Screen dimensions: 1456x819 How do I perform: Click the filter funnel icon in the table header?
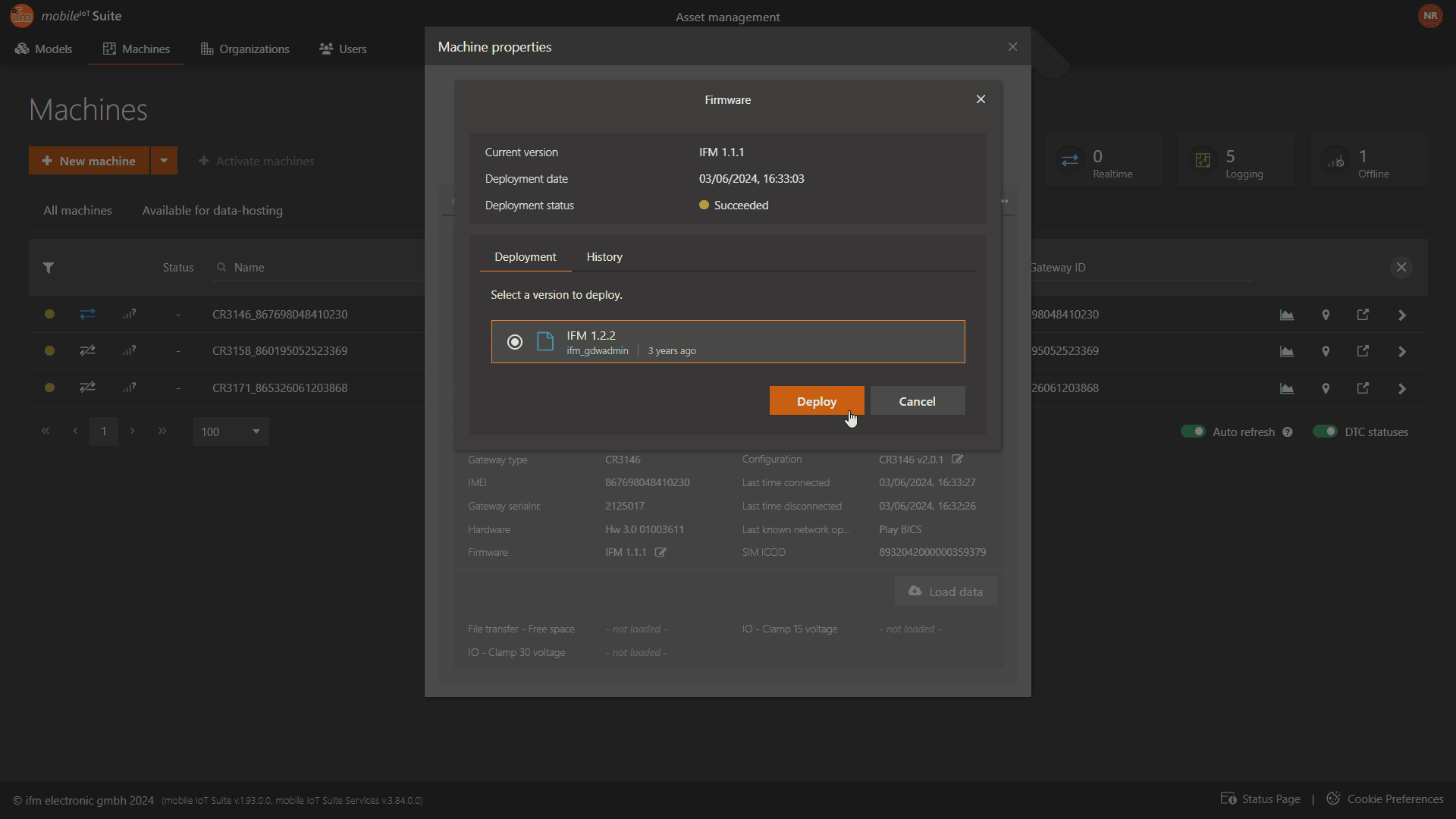coord(49,268)
